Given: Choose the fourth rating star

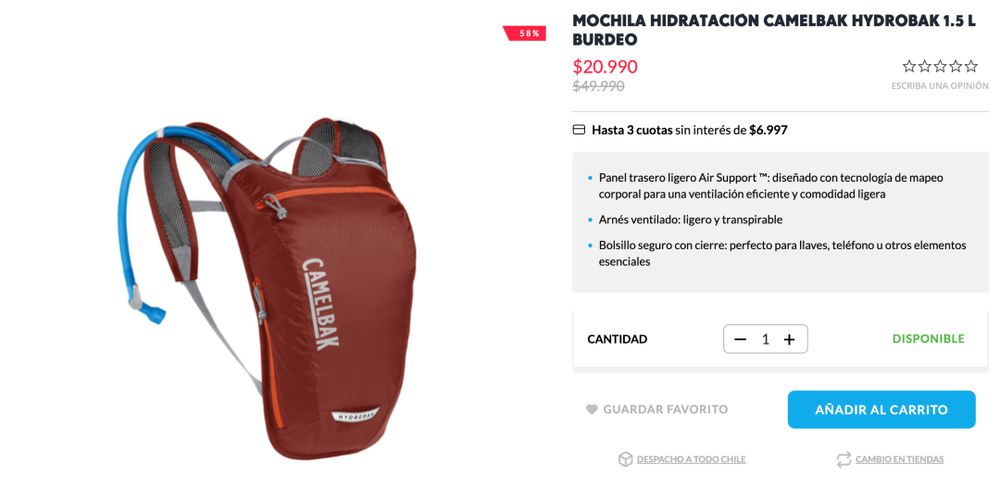Looking at the screenshot, I should (x=955, y=66).
